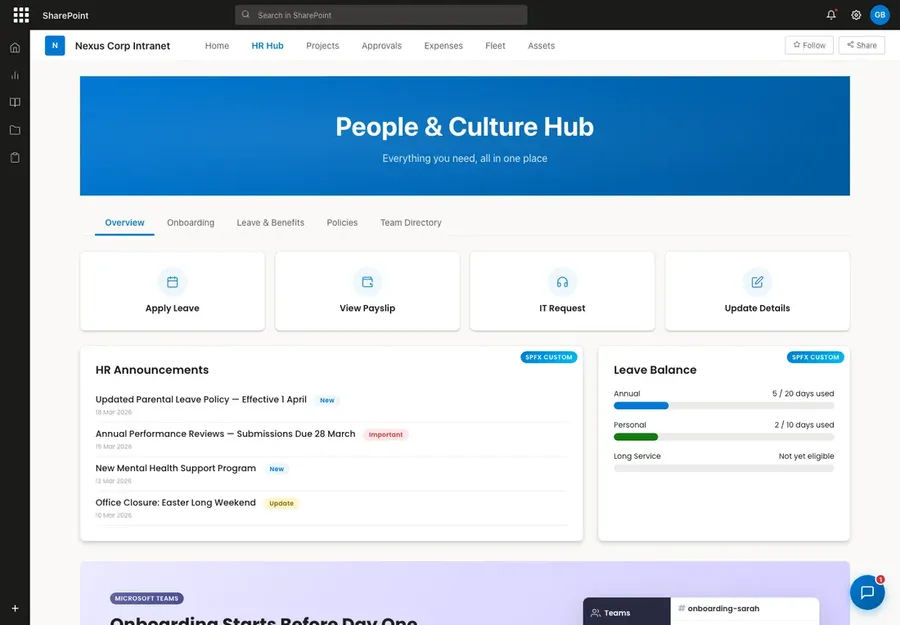Click the search magnifier icon
Image resolution: width=900 pixels, height=625 pixels.
[246, 15]
